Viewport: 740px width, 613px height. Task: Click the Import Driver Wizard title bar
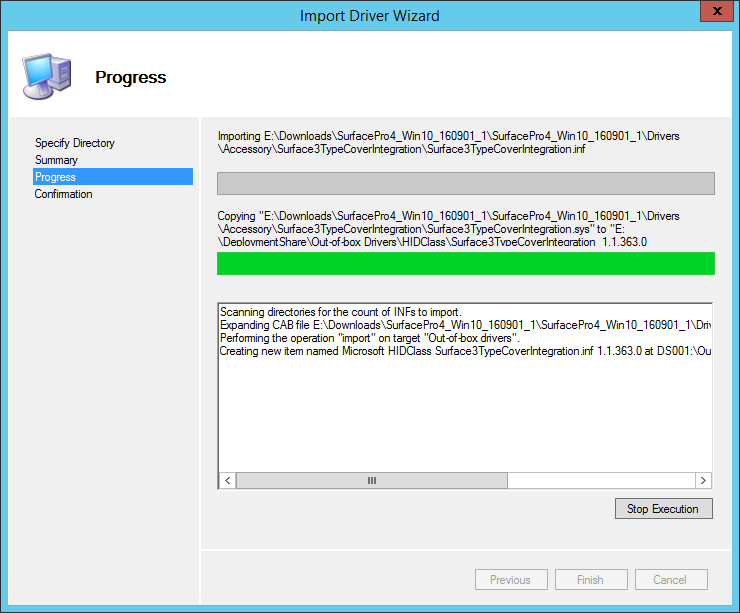coord(369,15)
